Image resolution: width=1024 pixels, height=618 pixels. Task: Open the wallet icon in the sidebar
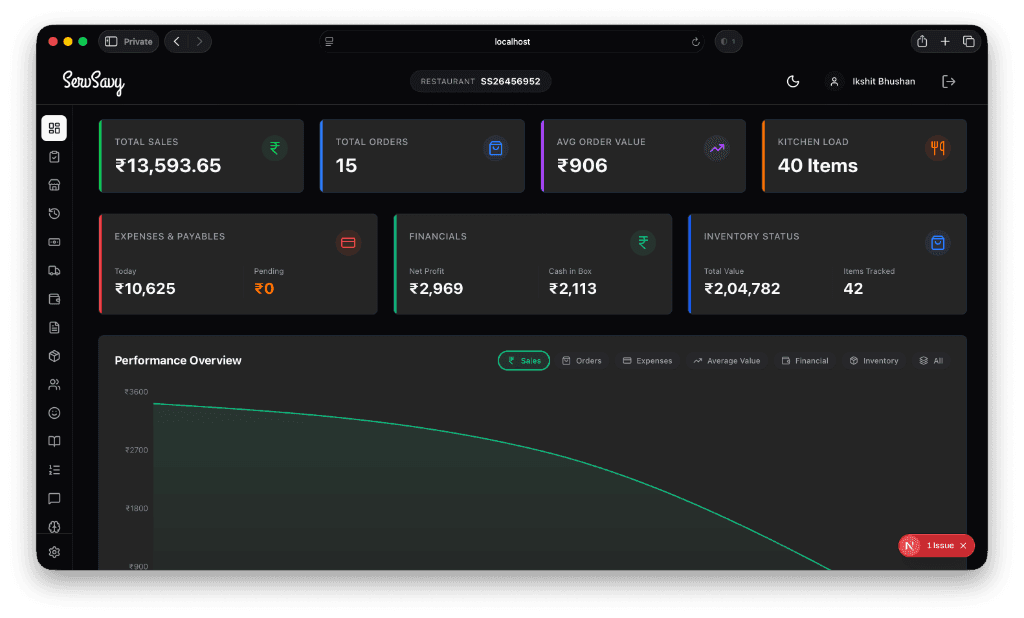(x=54, y=298)
